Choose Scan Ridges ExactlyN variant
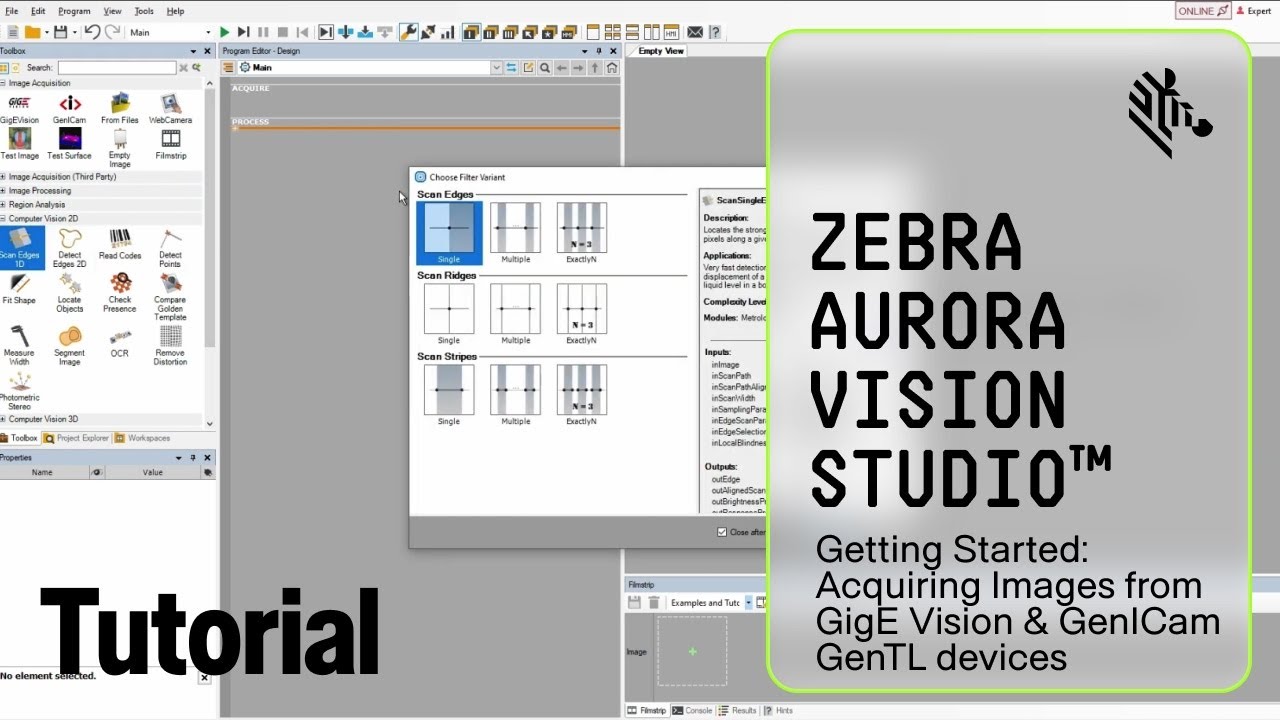This screenshot has width=1280, height=720. 581,314
